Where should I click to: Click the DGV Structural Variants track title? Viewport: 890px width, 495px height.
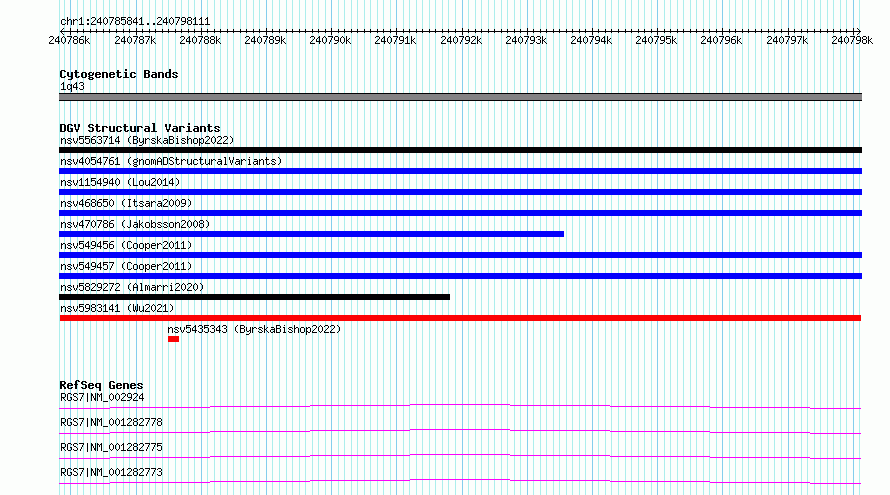140,128
